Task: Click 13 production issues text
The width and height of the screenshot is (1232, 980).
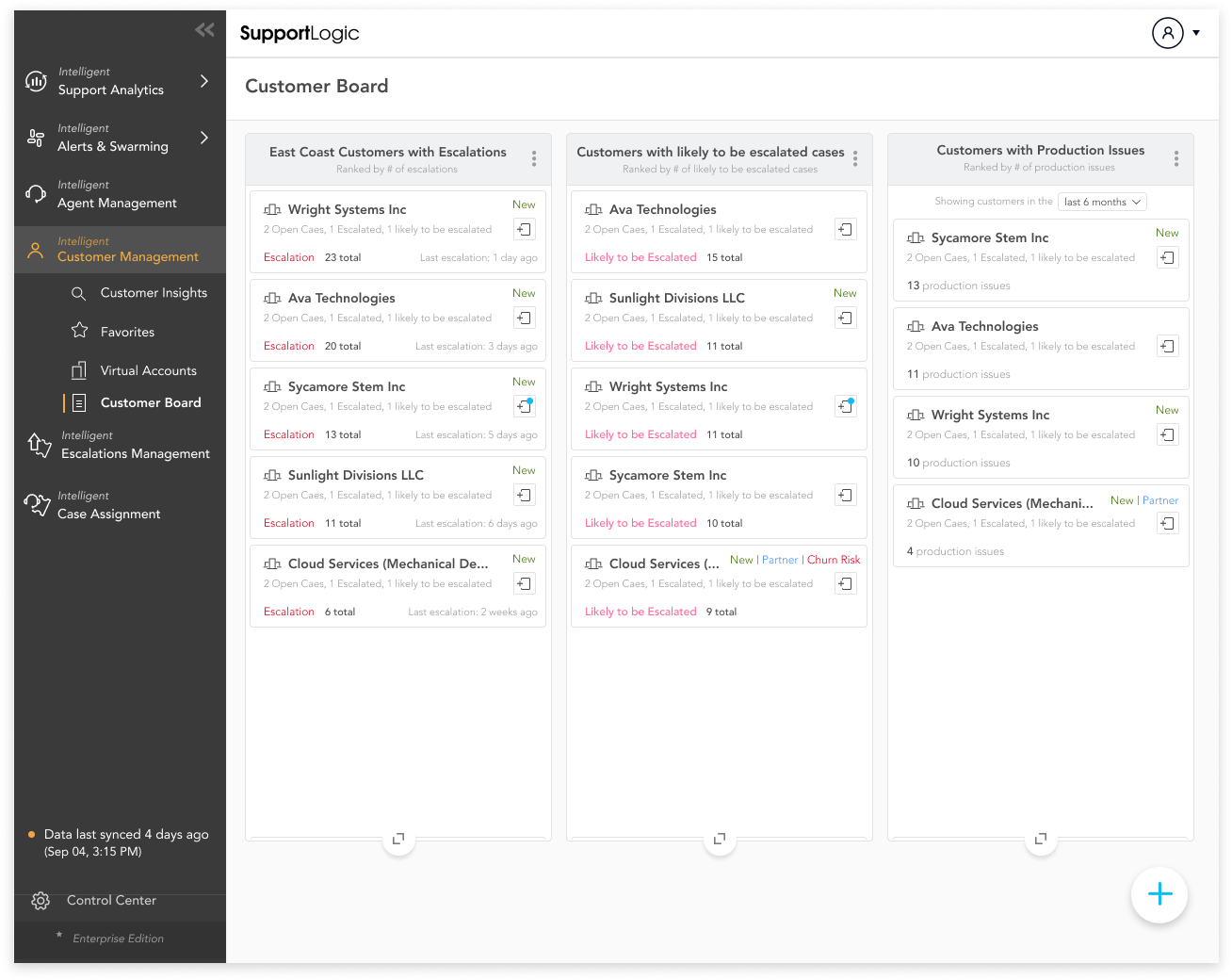Action: coord(959,286)
